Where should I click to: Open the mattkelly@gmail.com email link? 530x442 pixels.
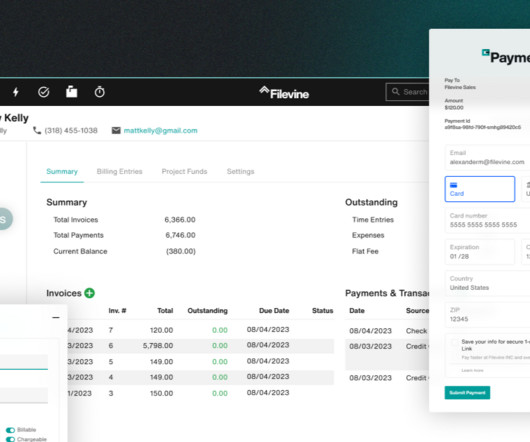point(161,130)
